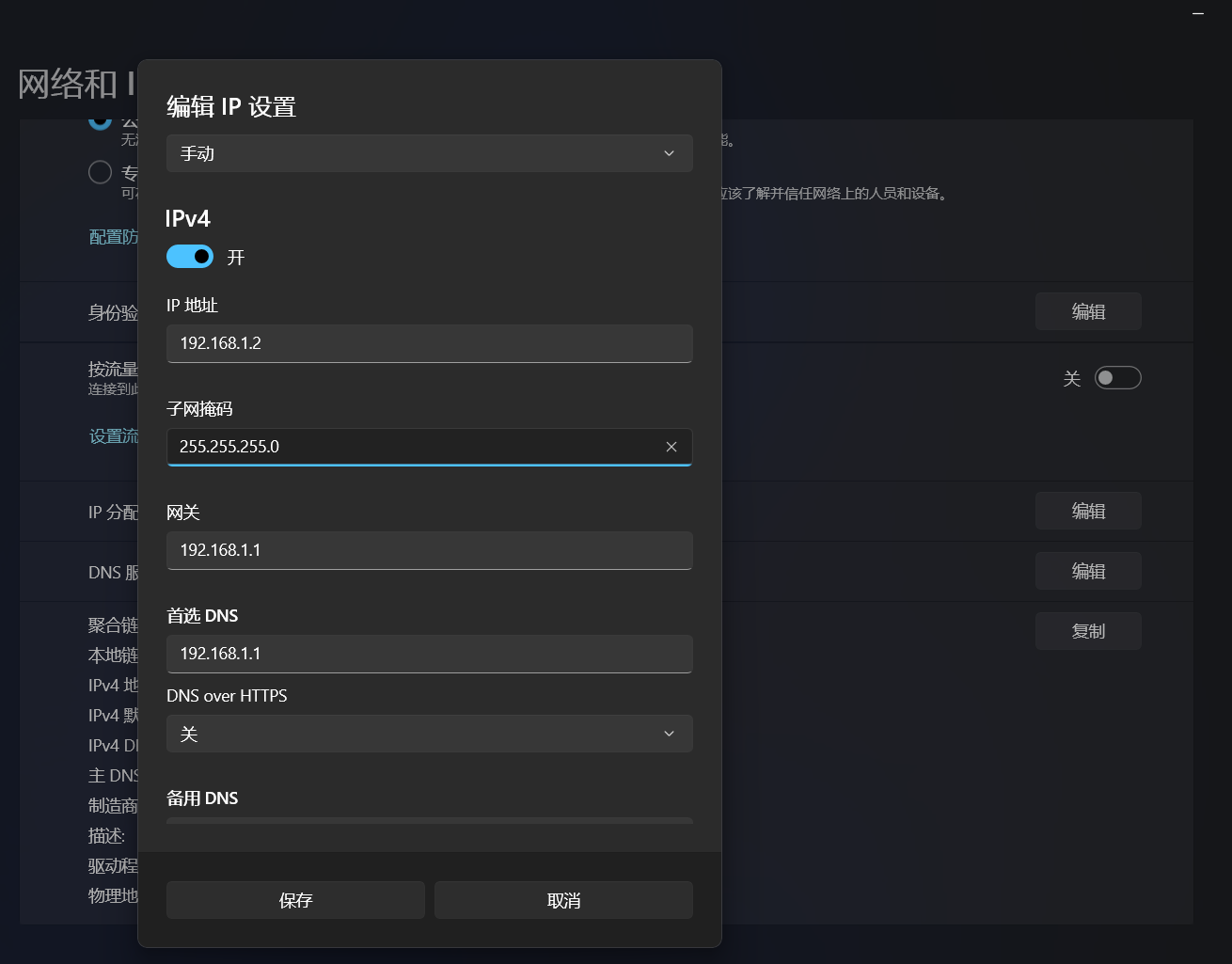This screenshot has width=1232, height=964.
Task: Open the firewall configuration link (配置防...)
Action: (x=114, y=237)
